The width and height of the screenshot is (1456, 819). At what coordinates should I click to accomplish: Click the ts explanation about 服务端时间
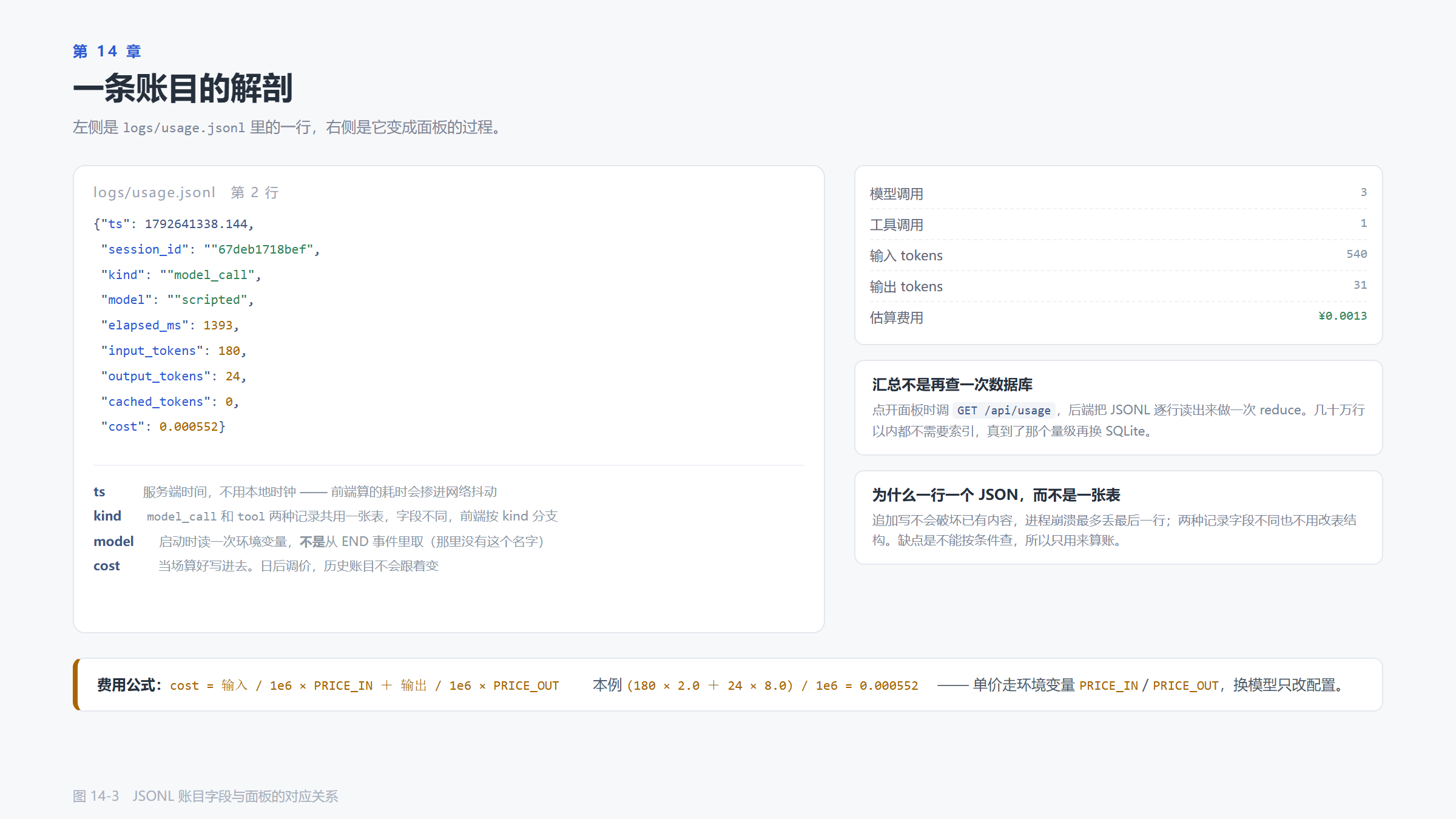(x=320, y=491)
